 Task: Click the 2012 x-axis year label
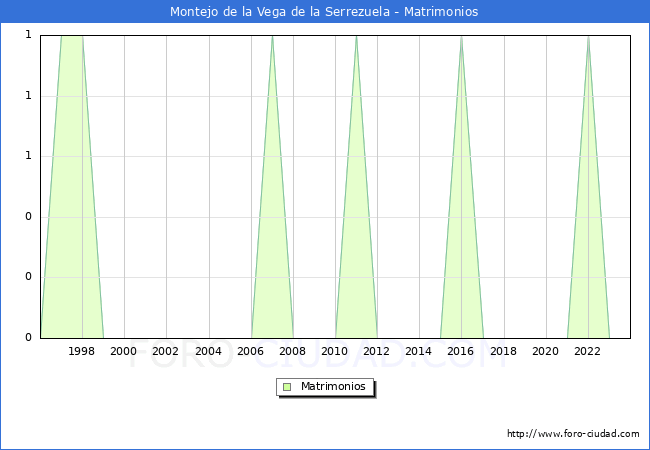[x=377, y=351]
